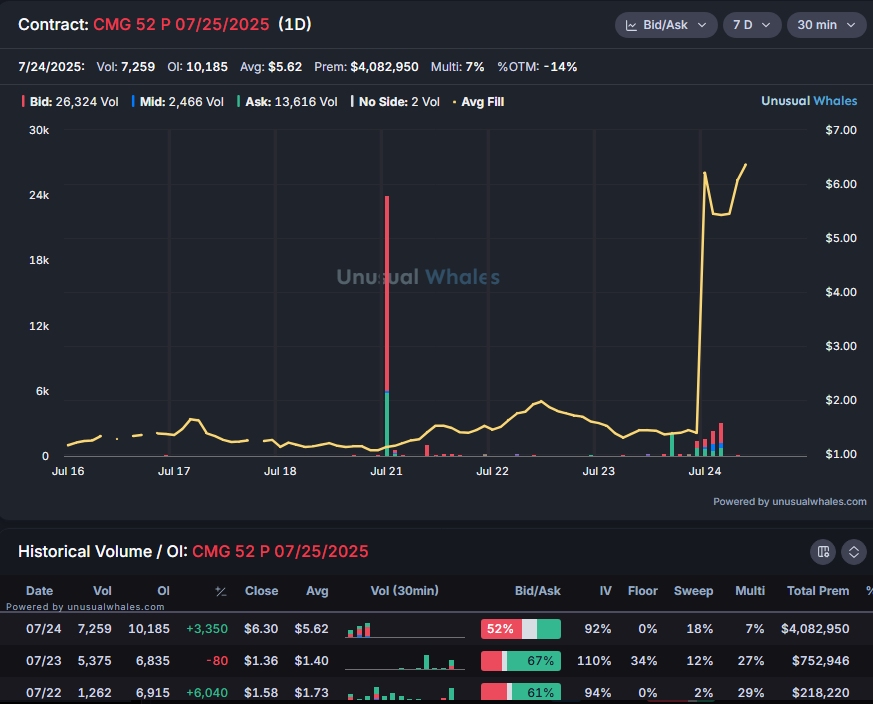Click the Jul 24 x-axis label

704,471
